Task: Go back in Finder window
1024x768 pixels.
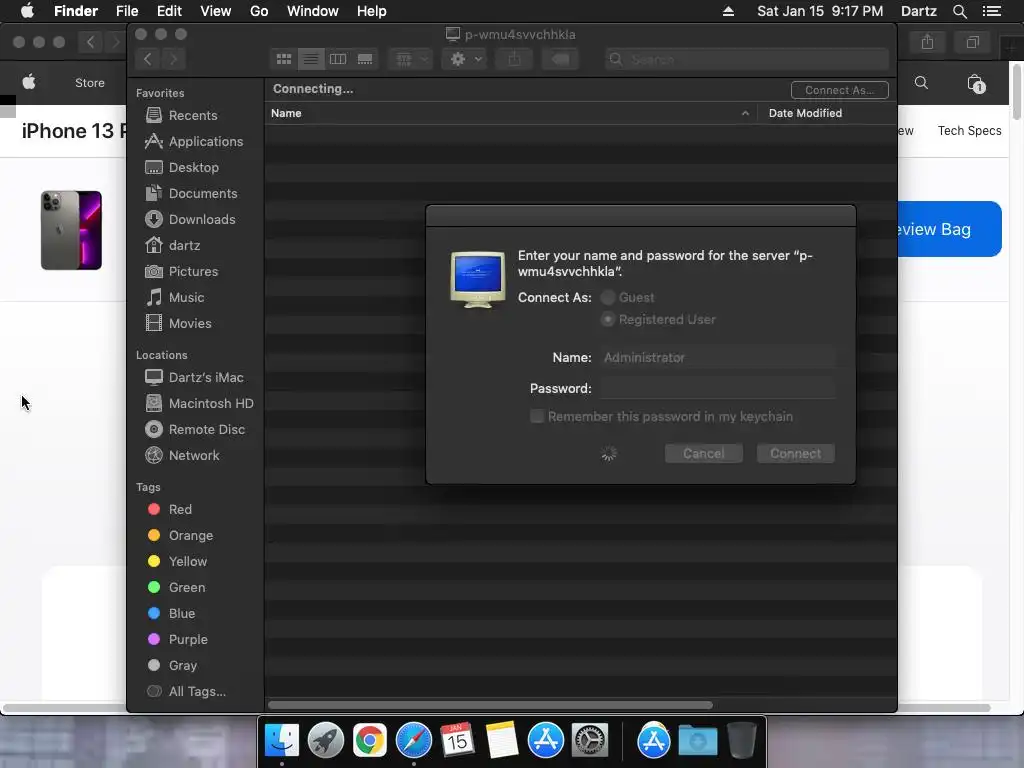Action: pyautogui.click(x=148, y=59)
